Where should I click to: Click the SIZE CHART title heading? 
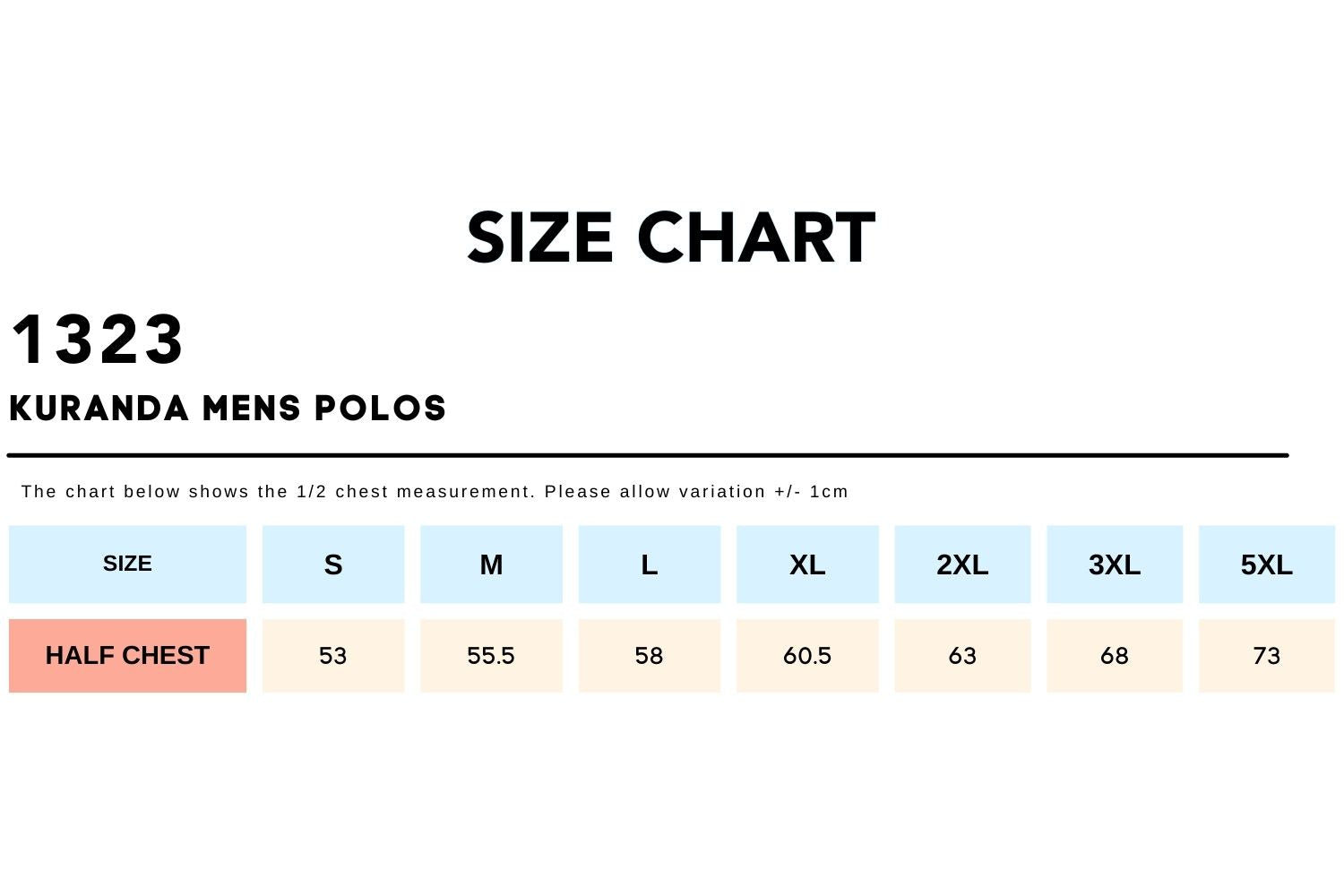[670, 237]
